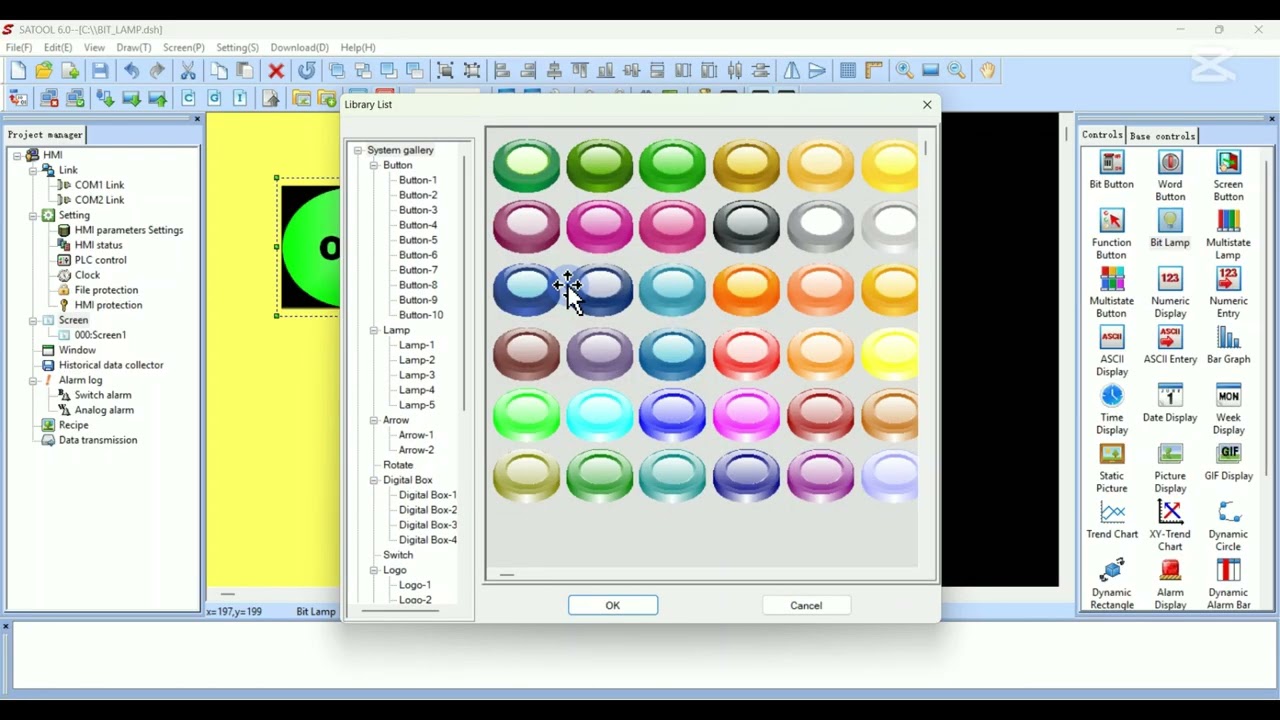Screen dimensions: 1280x720
Task: Click the red Delete X toolbar icon
Action: 276,70
